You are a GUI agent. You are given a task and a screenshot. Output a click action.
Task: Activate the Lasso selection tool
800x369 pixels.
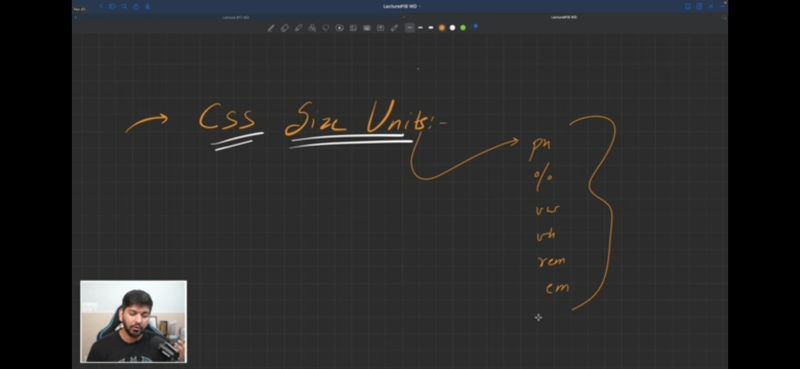326,28
